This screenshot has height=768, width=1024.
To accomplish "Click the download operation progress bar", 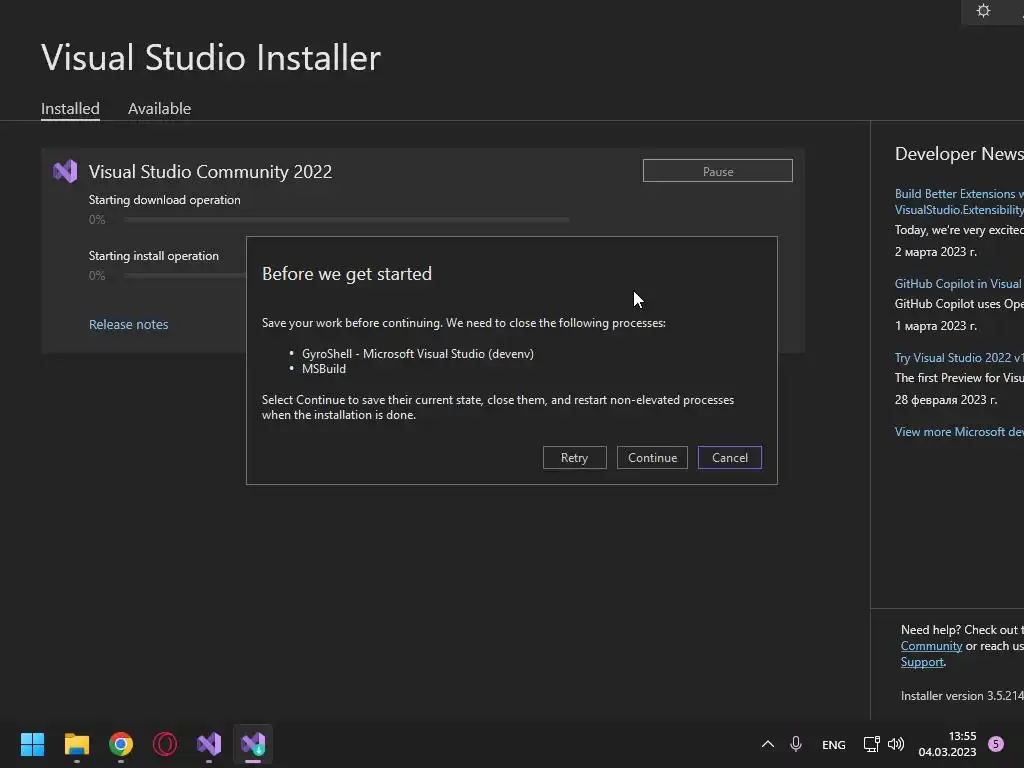I will [346, 220].
